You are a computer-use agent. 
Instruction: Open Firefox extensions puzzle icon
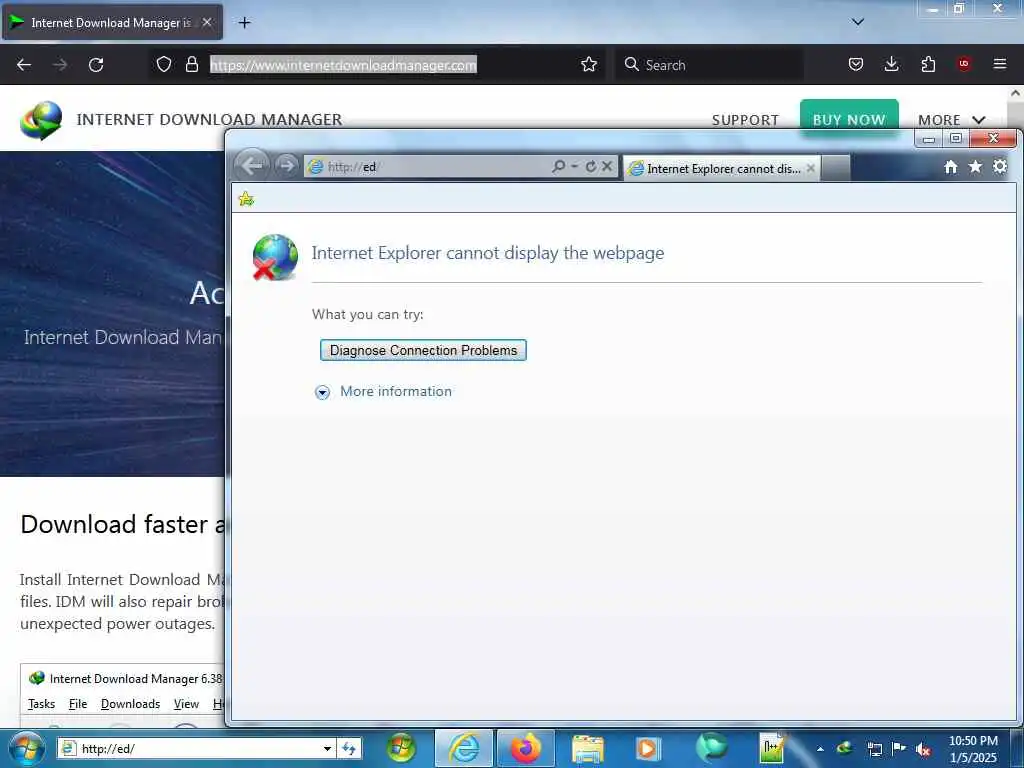928,64
